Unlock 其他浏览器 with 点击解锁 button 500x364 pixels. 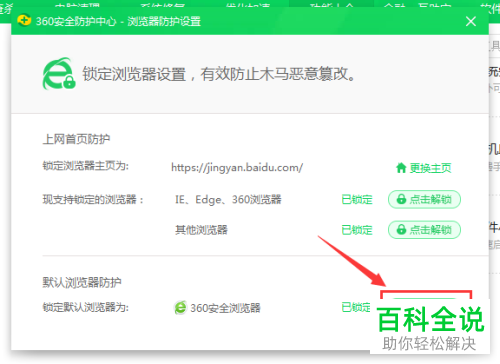tap(424, 230)
